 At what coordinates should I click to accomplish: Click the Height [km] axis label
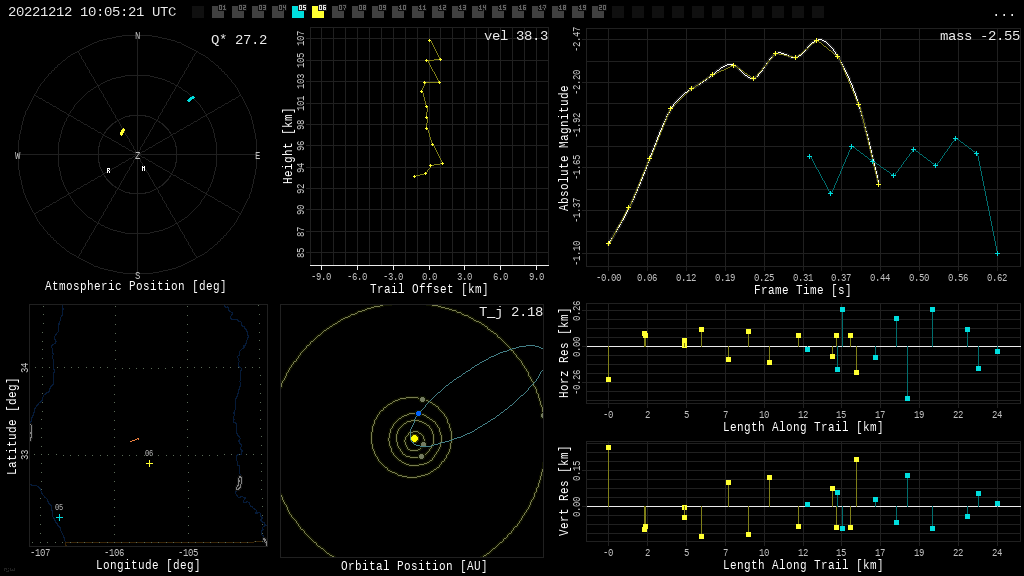[288, 146]
